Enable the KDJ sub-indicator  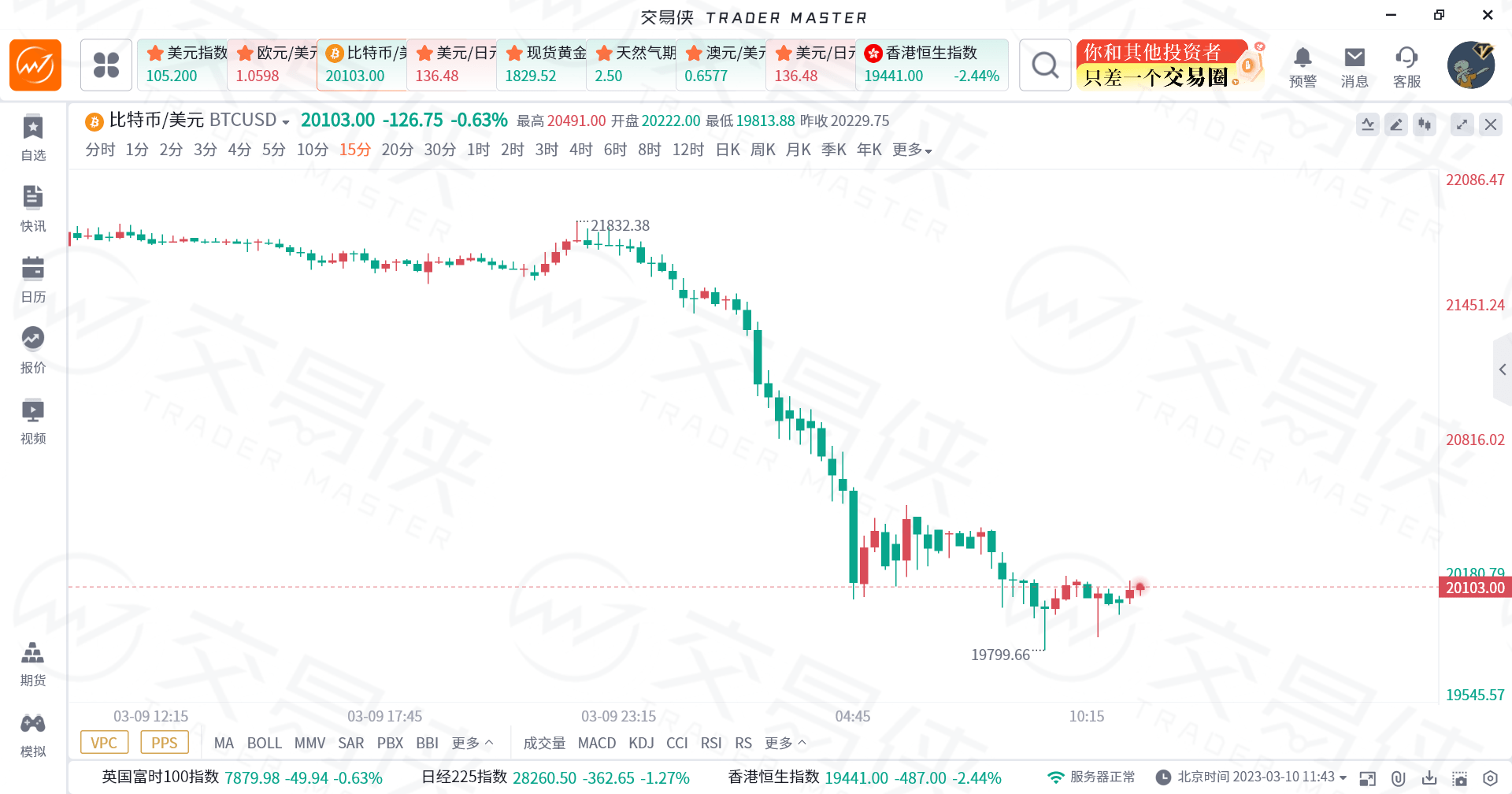(x=641, y=743)
